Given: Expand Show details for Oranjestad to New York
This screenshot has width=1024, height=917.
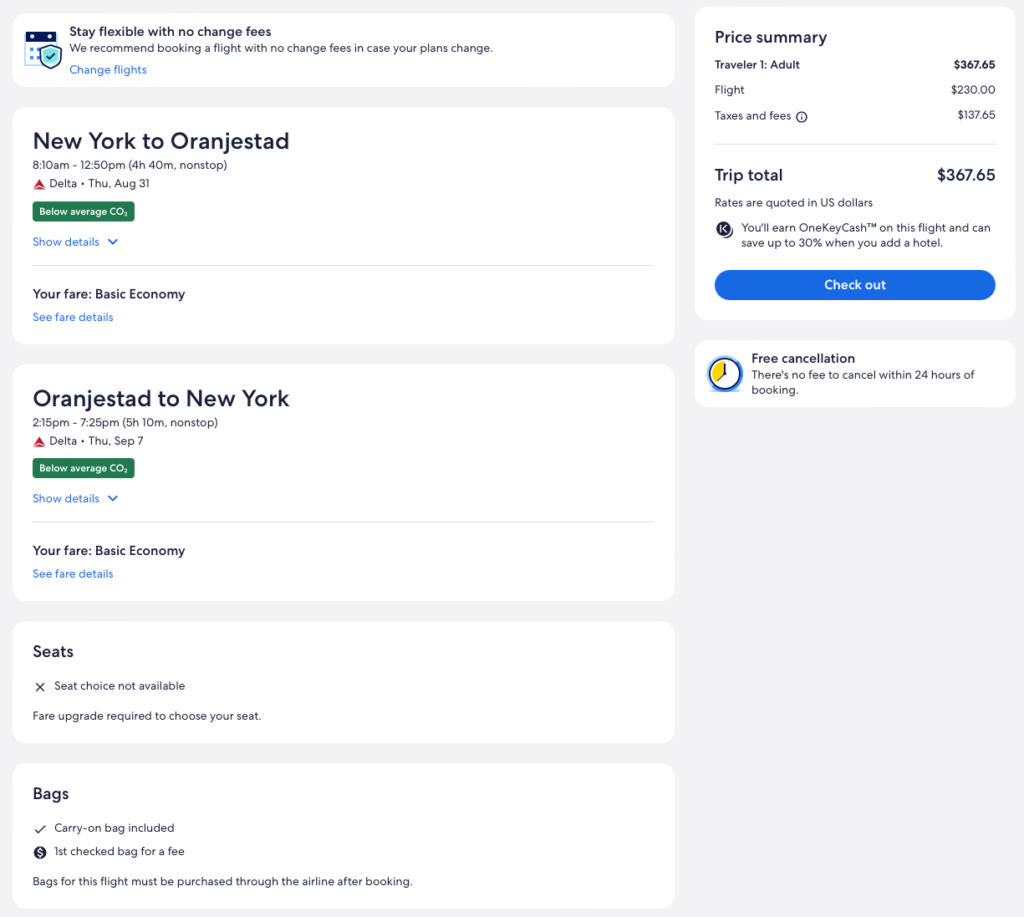Looking at the screenshot, I should click(76, 499).
